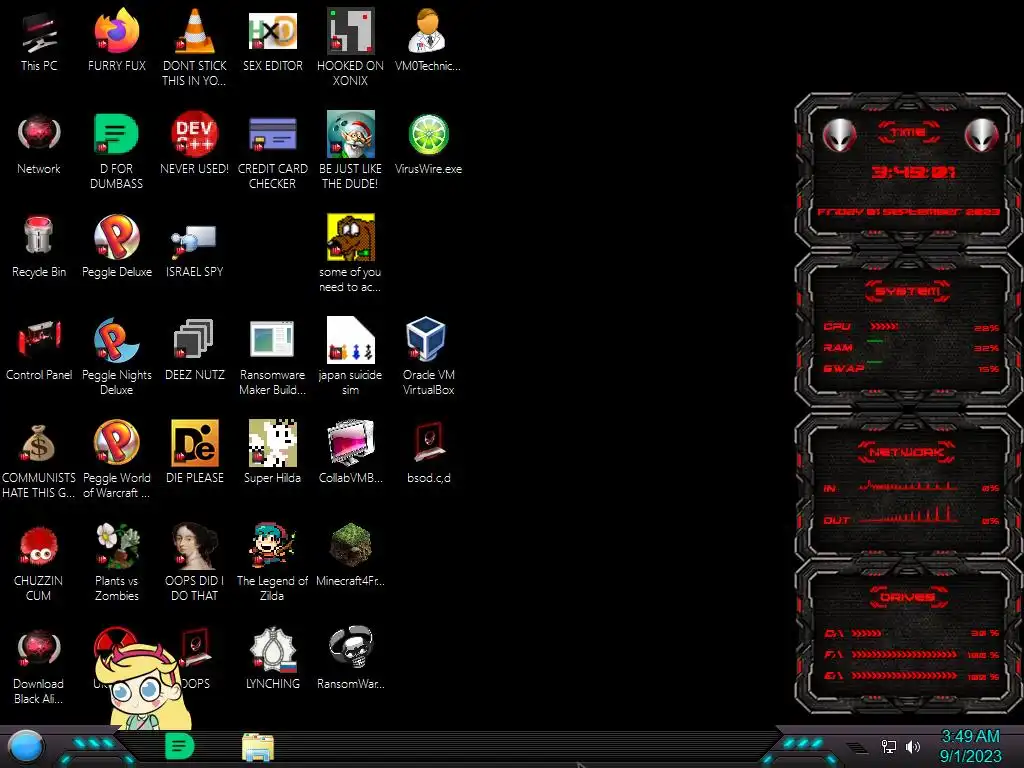
Task: Click the F:\ drive usage bar
Action: point(904,654)
